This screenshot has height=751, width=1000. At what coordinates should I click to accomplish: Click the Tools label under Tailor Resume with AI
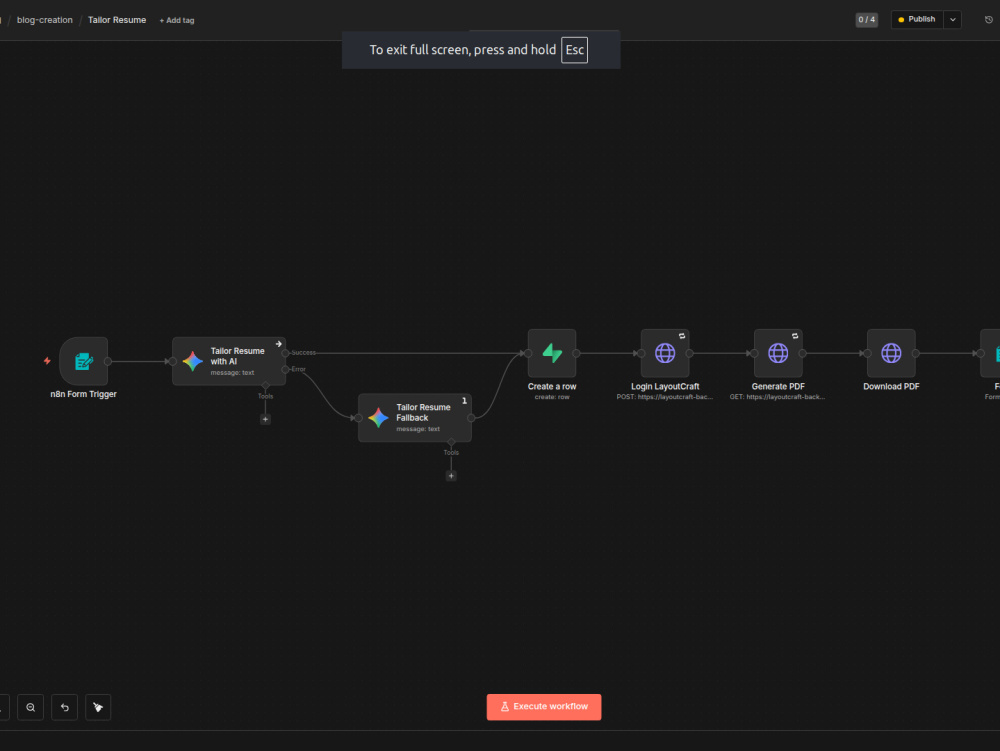[x=265, y=397]
